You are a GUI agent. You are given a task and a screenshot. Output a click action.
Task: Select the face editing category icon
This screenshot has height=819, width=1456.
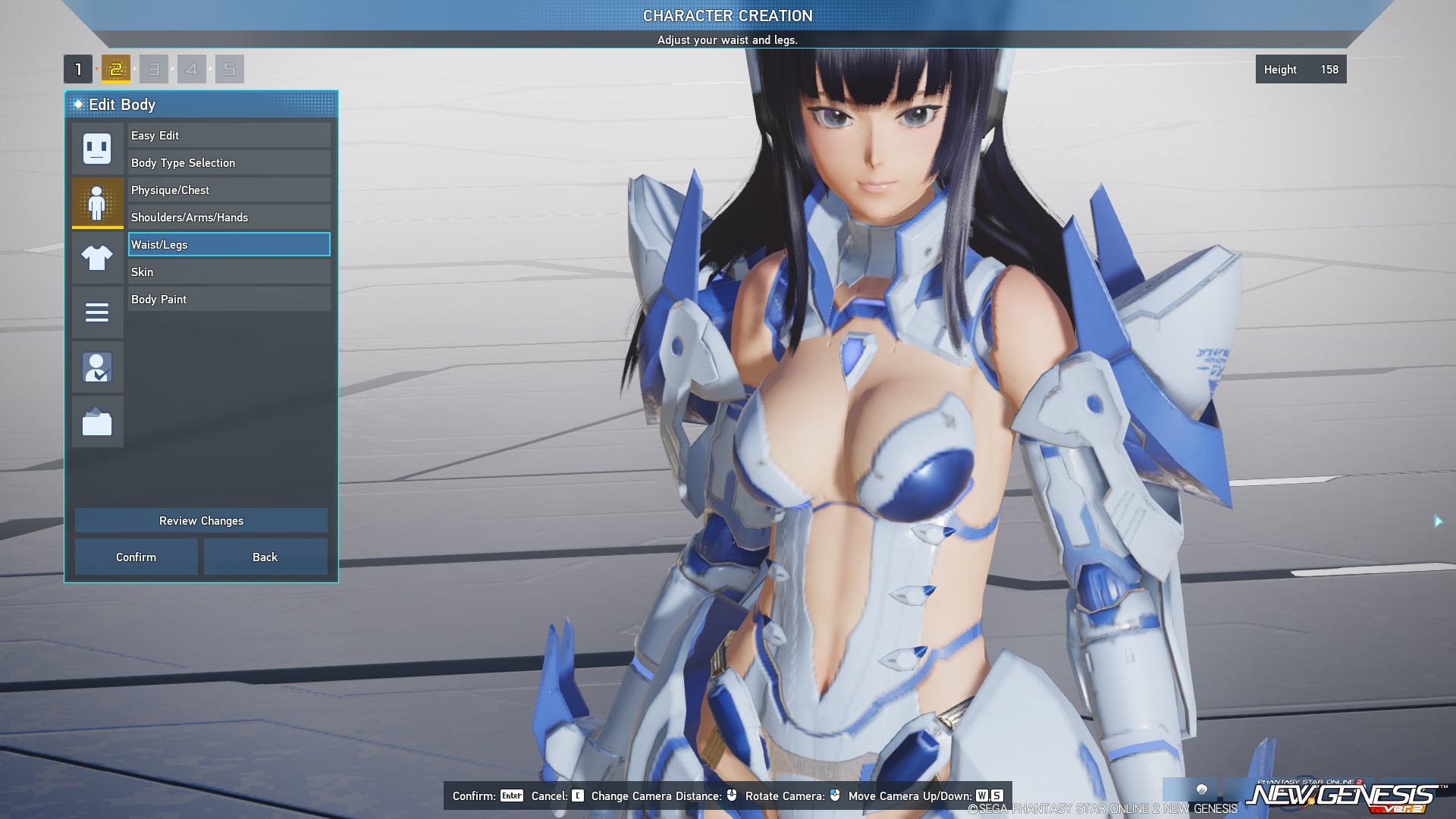(97, 149)
